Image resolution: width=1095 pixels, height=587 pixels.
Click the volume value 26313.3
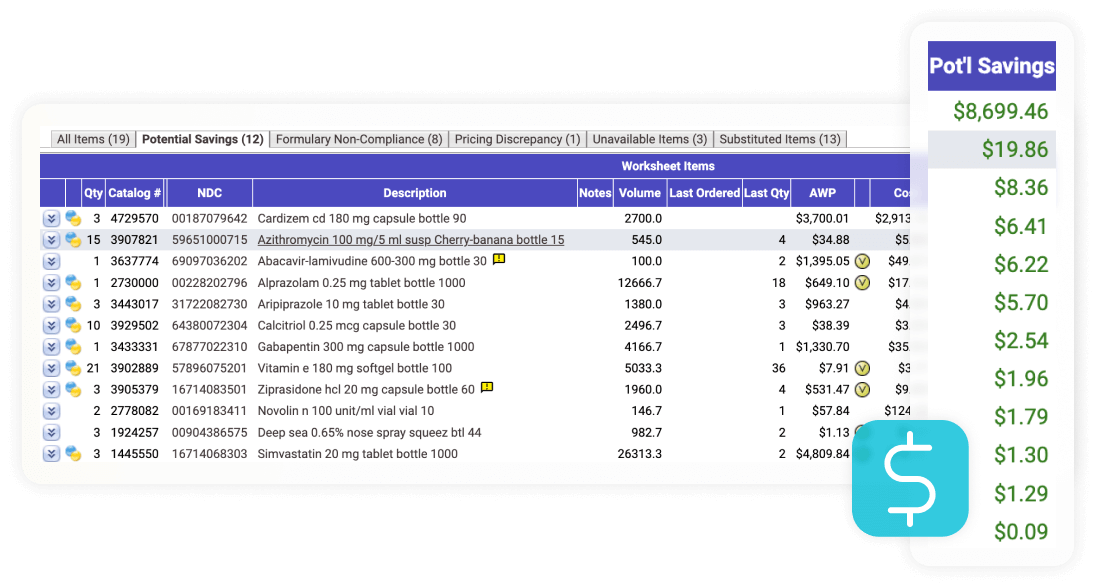tap(640, 454)
